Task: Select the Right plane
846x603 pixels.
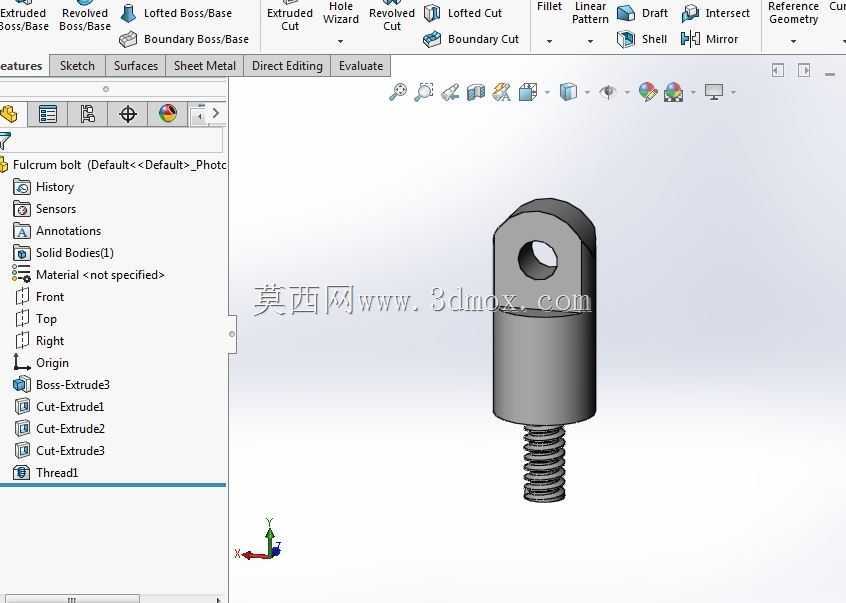Action: click(39, 341)
